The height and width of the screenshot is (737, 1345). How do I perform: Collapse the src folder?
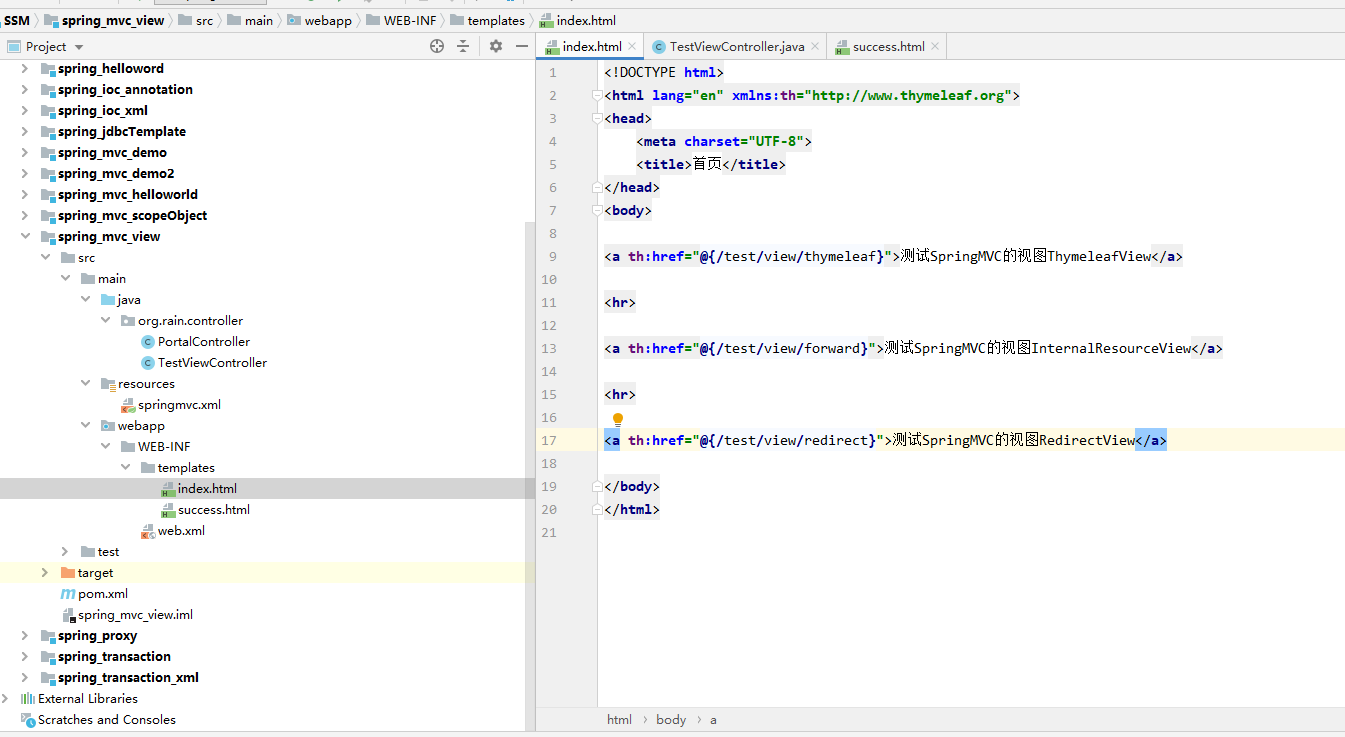(x=45, y=258)
